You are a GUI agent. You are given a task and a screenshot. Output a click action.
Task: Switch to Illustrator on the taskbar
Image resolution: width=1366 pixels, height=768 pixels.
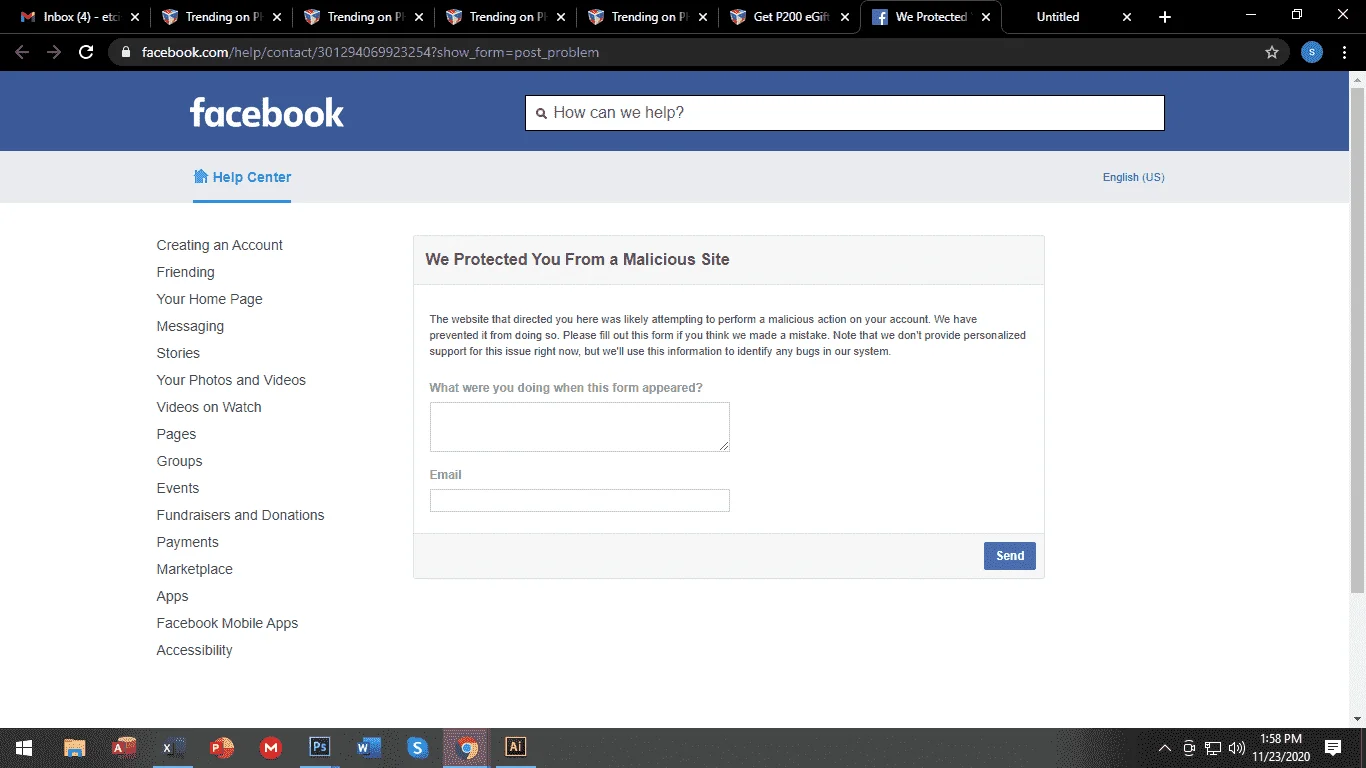(x=516, y=747)
